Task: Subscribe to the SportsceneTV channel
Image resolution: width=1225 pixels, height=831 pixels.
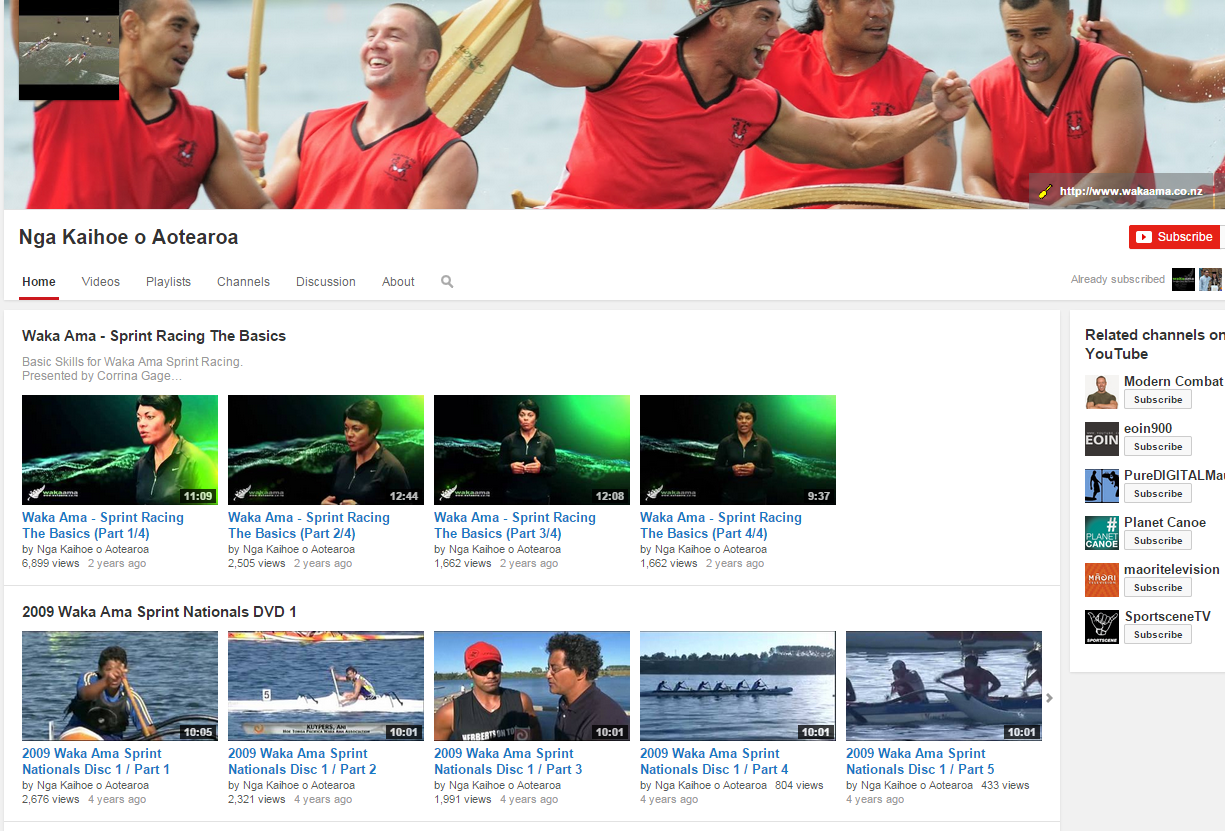Action: coord(1158,635)
